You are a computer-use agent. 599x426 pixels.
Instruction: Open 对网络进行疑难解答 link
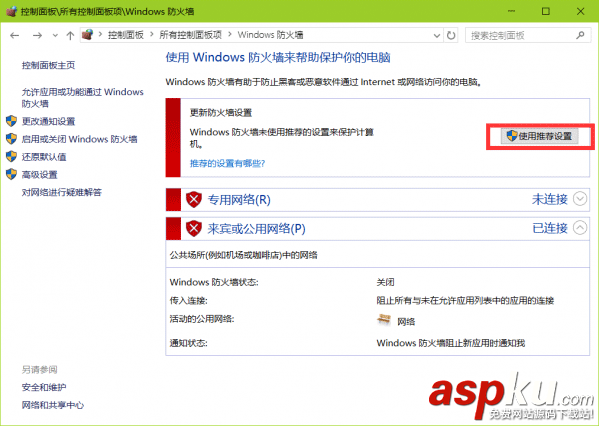point(62,192)
